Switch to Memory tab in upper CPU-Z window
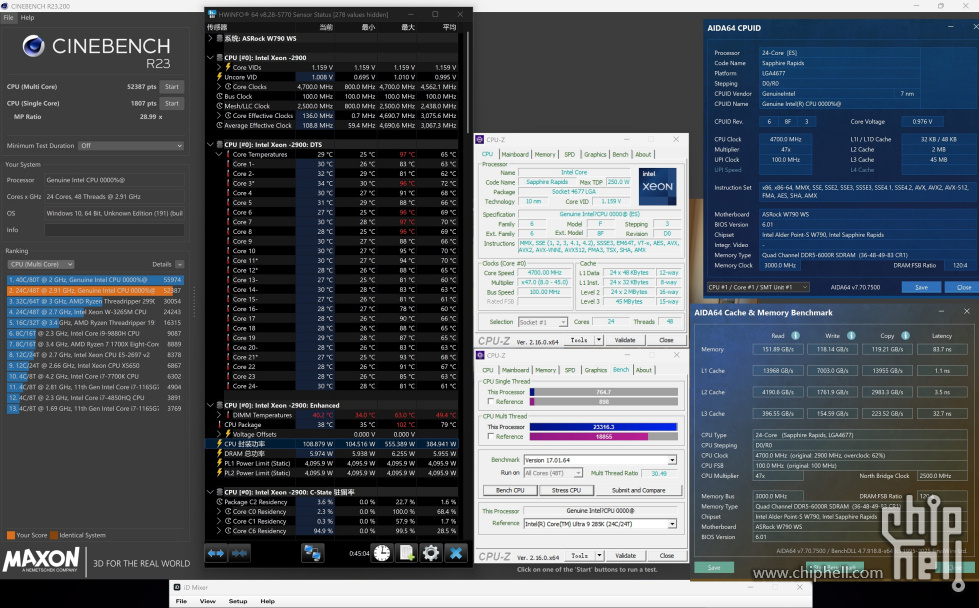Viewport: 979px width, 608px height. (x=545, y=154)
